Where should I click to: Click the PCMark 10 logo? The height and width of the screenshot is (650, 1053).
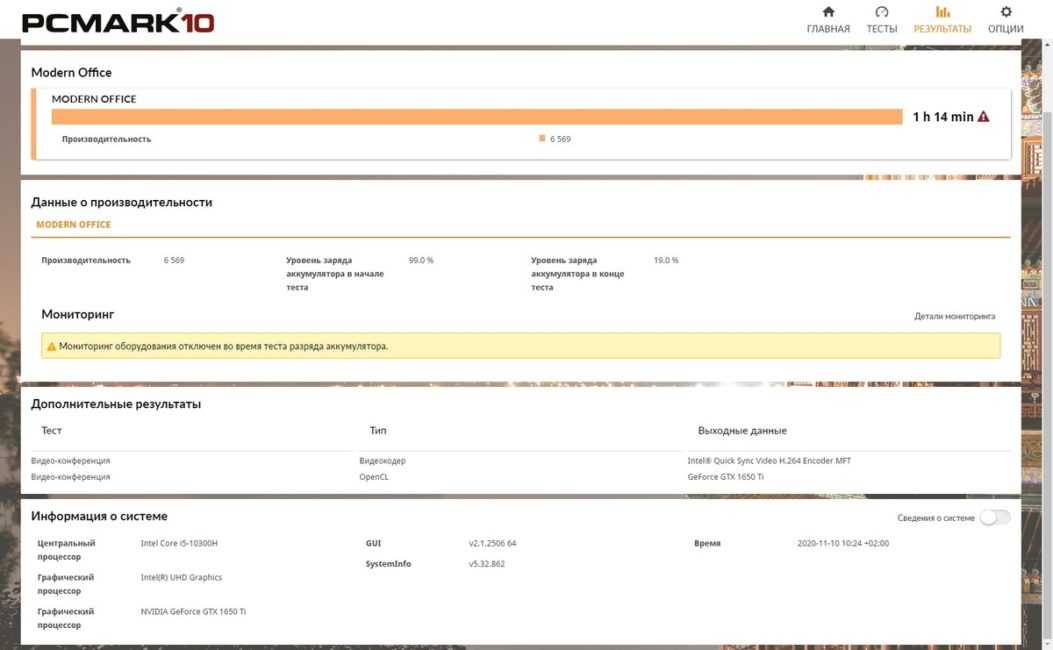(x=117, y=22)
